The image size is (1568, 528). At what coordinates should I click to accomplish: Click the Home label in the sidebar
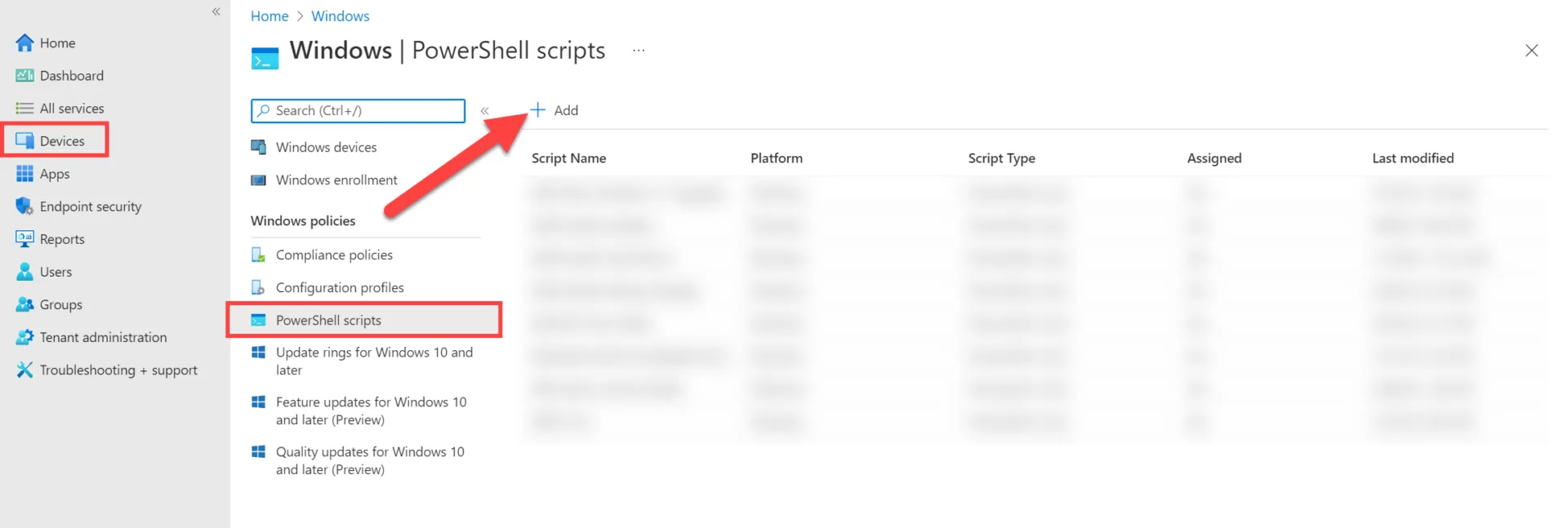coord(57,42)
